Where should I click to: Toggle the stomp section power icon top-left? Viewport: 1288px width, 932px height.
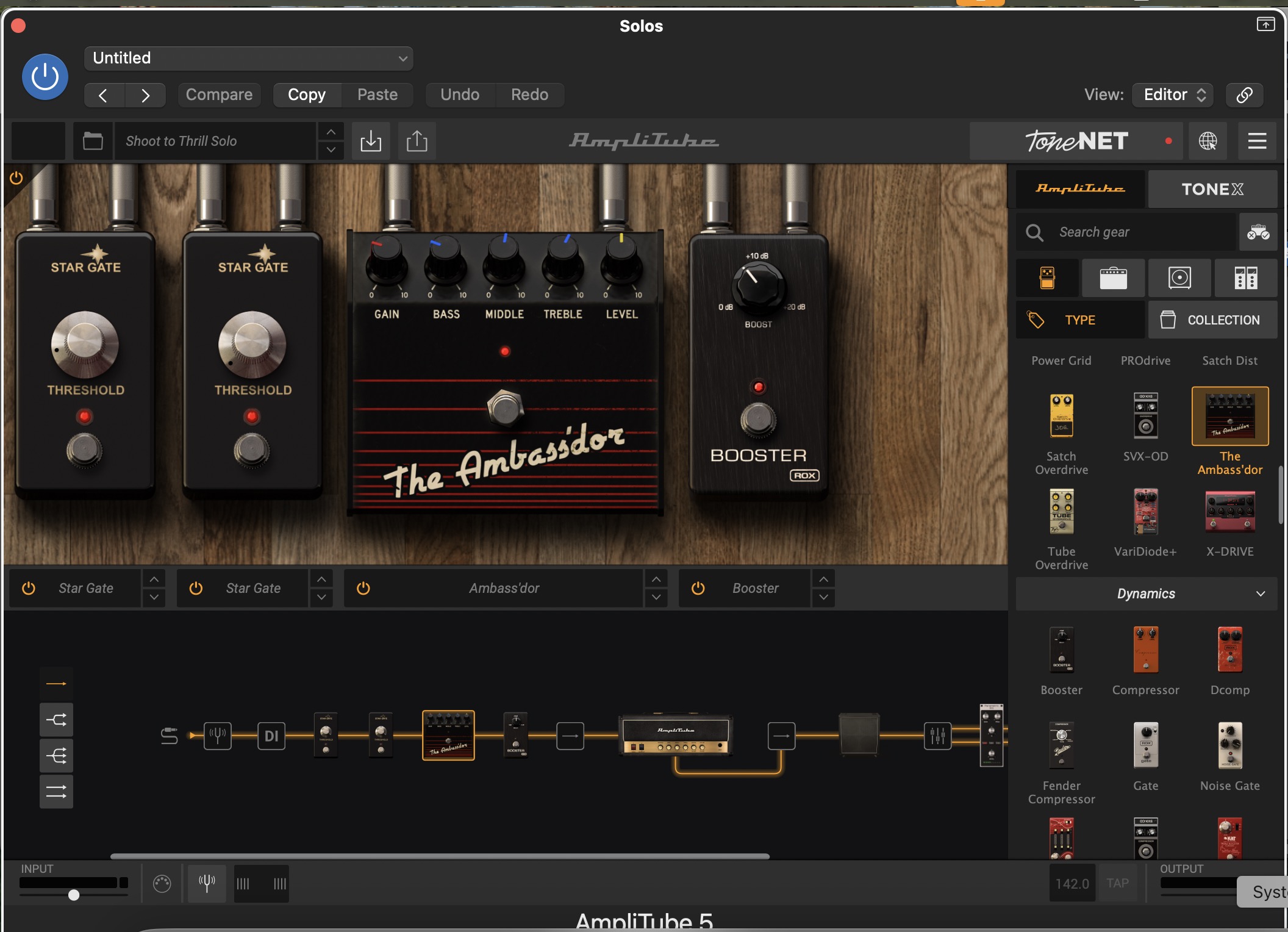pos(16,177)
